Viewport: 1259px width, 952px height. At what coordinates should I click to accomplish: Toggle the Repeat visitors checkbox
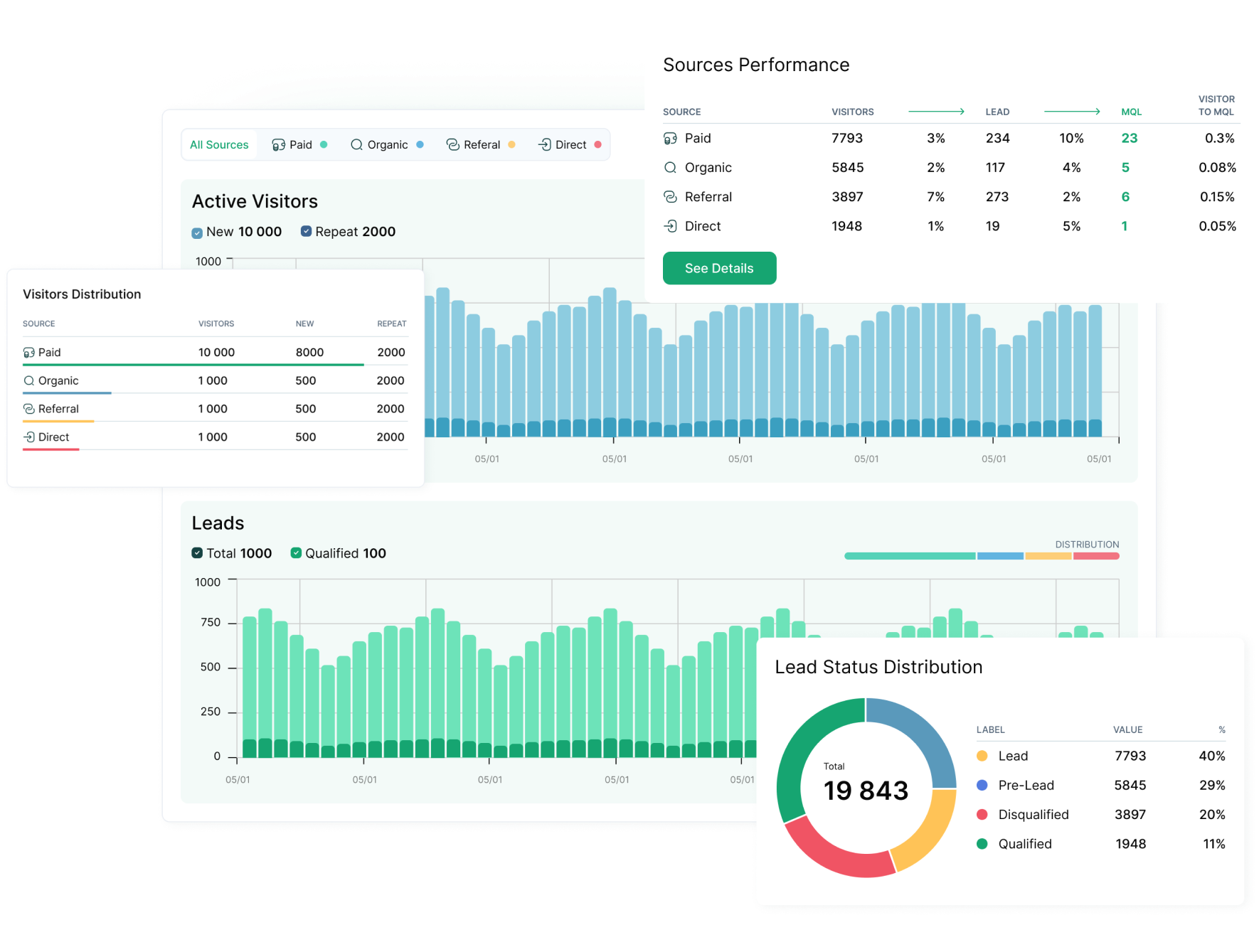(306, 232)
